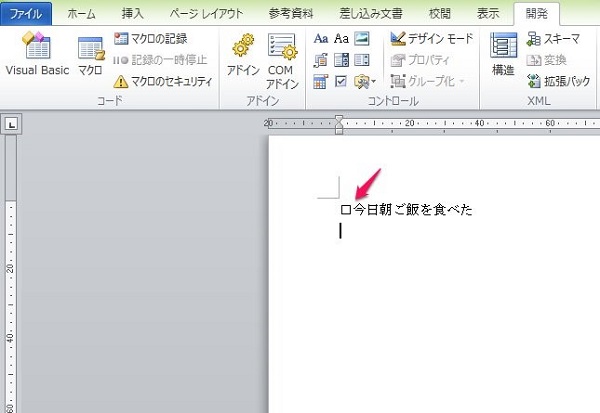Insert a picture content control
This screenshot has height=413, width=600.
pos(362,39)
